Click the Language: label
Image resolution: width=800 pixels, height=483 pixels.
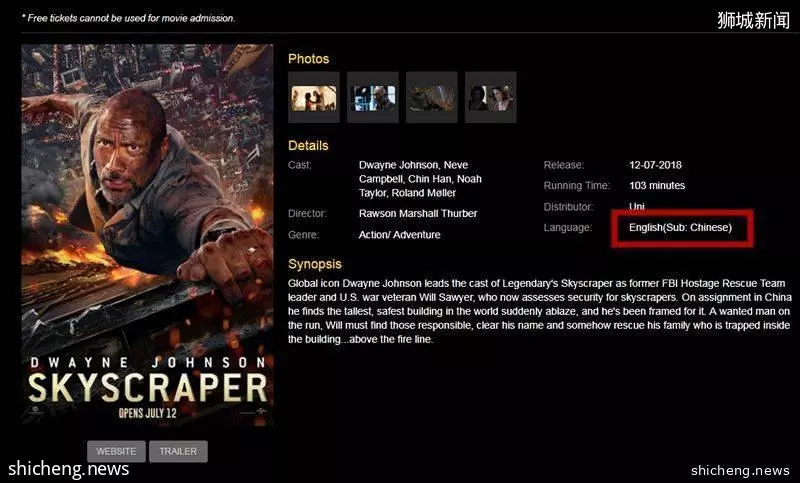568,227
